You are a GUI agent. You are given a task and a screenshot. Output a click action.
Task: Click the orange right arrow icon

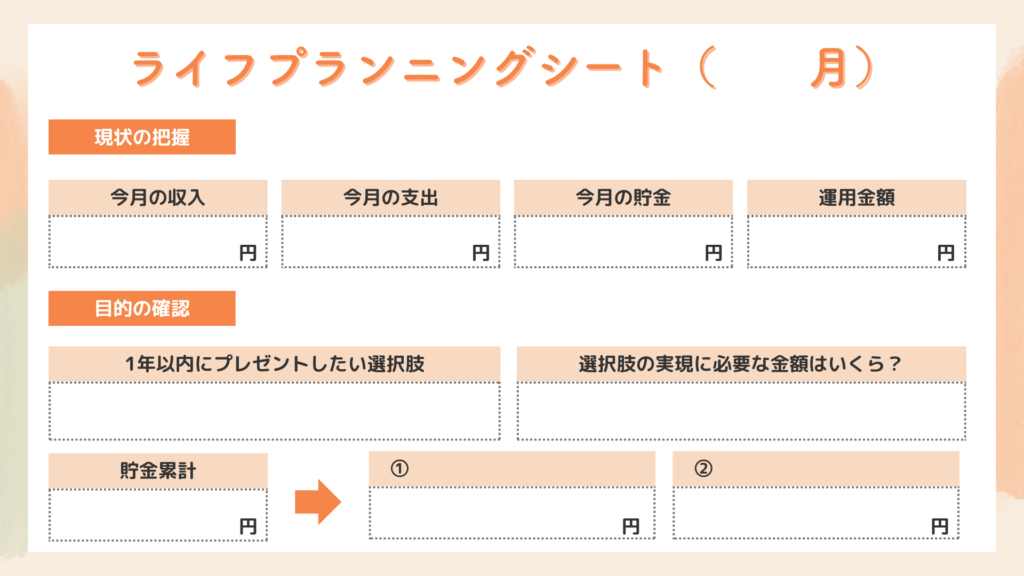317,502
